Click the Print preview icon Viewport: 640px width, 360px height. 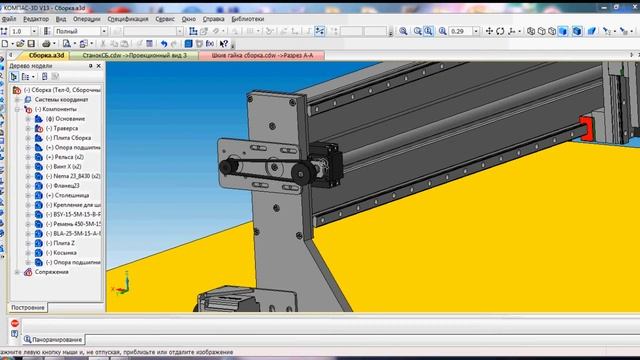click(67, 43)
